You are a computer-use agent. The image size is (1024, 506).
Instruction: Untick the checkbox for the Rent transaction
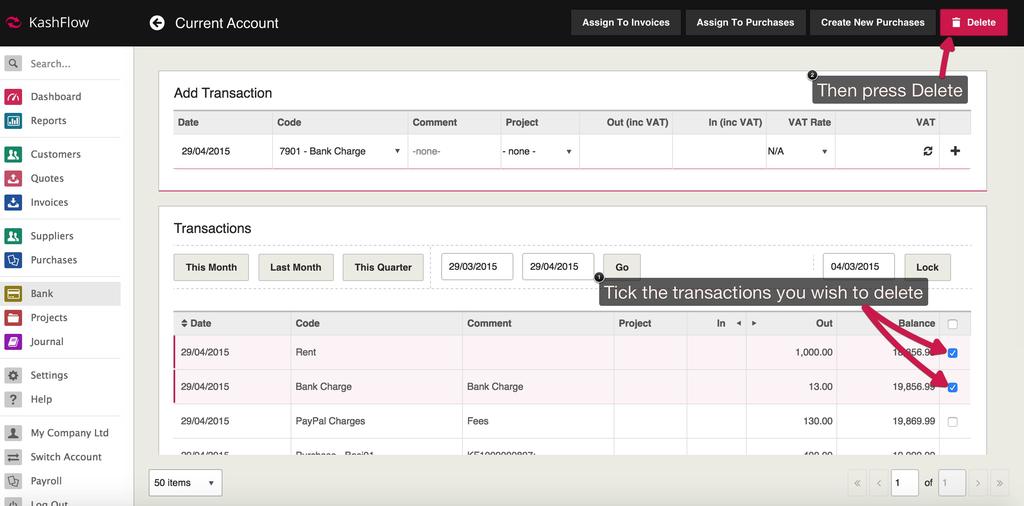click(952, 353)
